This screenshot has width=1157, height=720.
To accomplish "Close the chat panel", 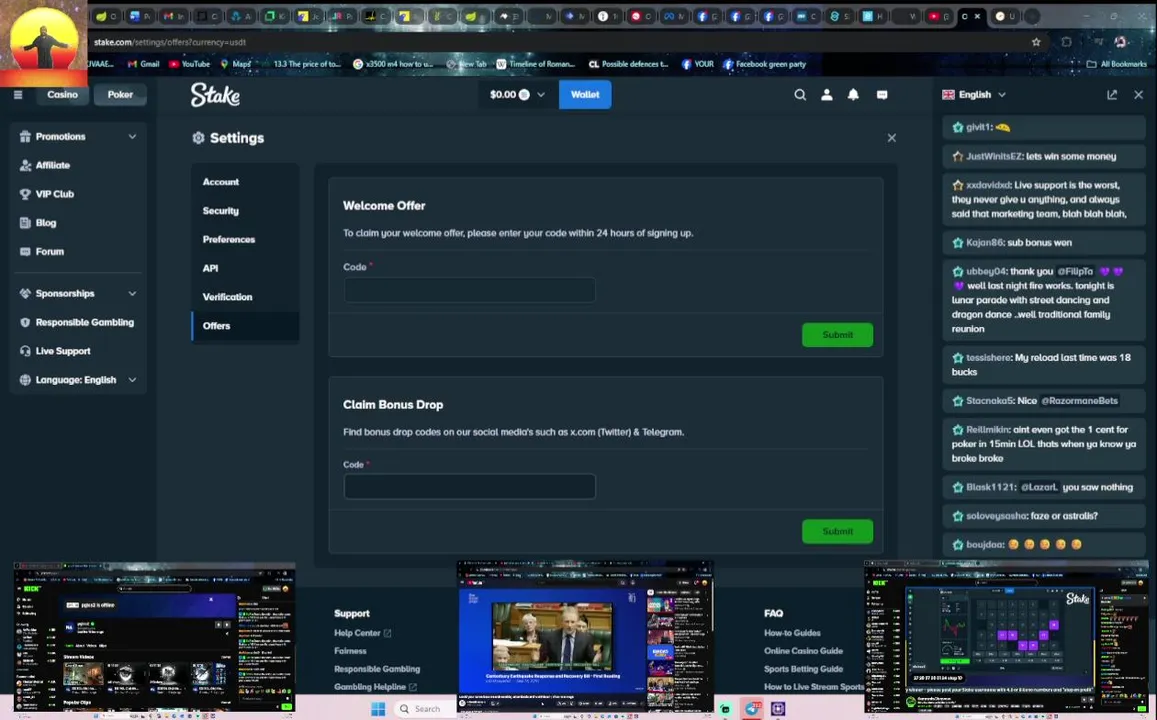I will tap(1139, 94).
